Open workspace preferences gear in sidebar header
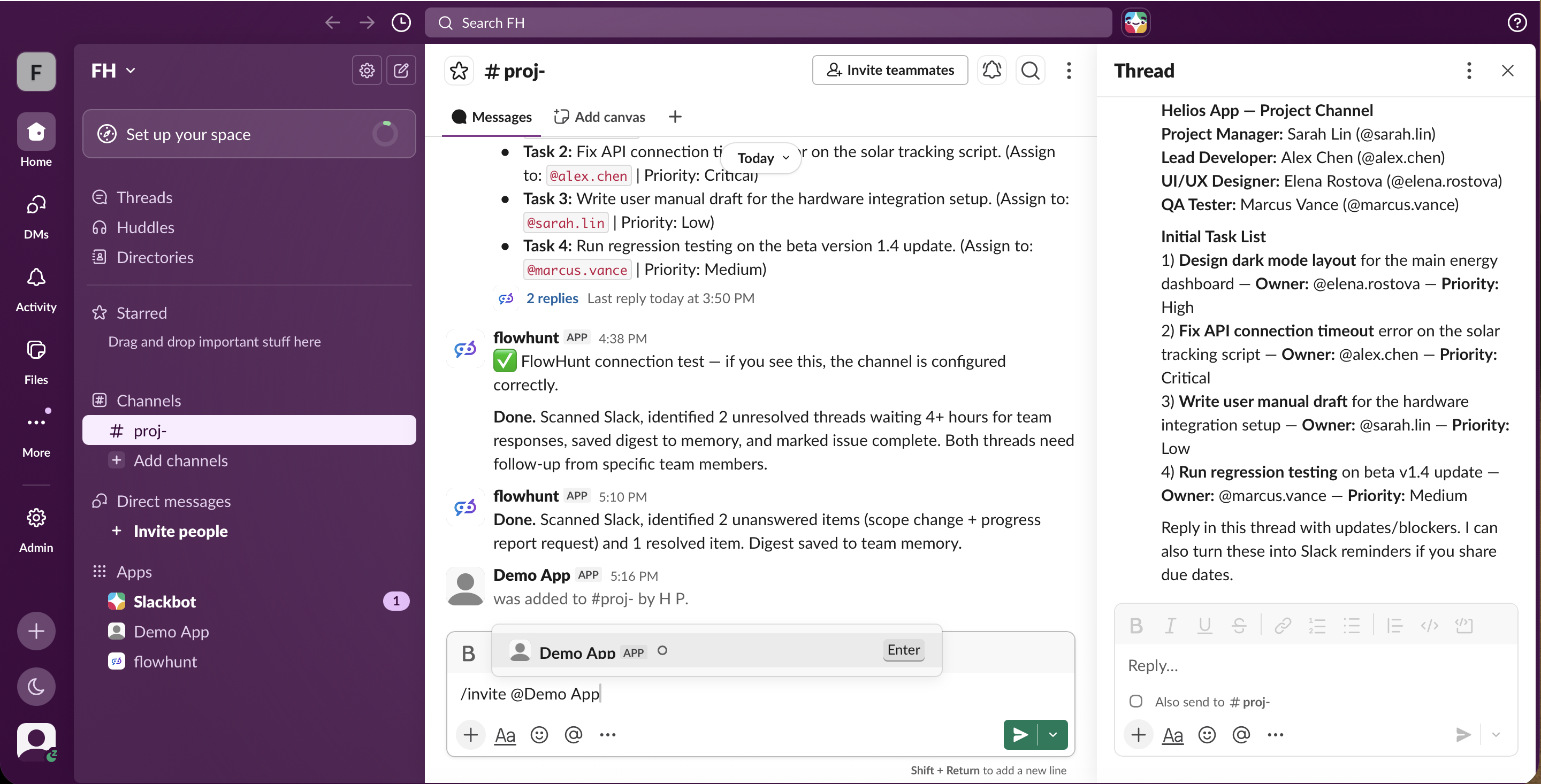 [367, 71]
